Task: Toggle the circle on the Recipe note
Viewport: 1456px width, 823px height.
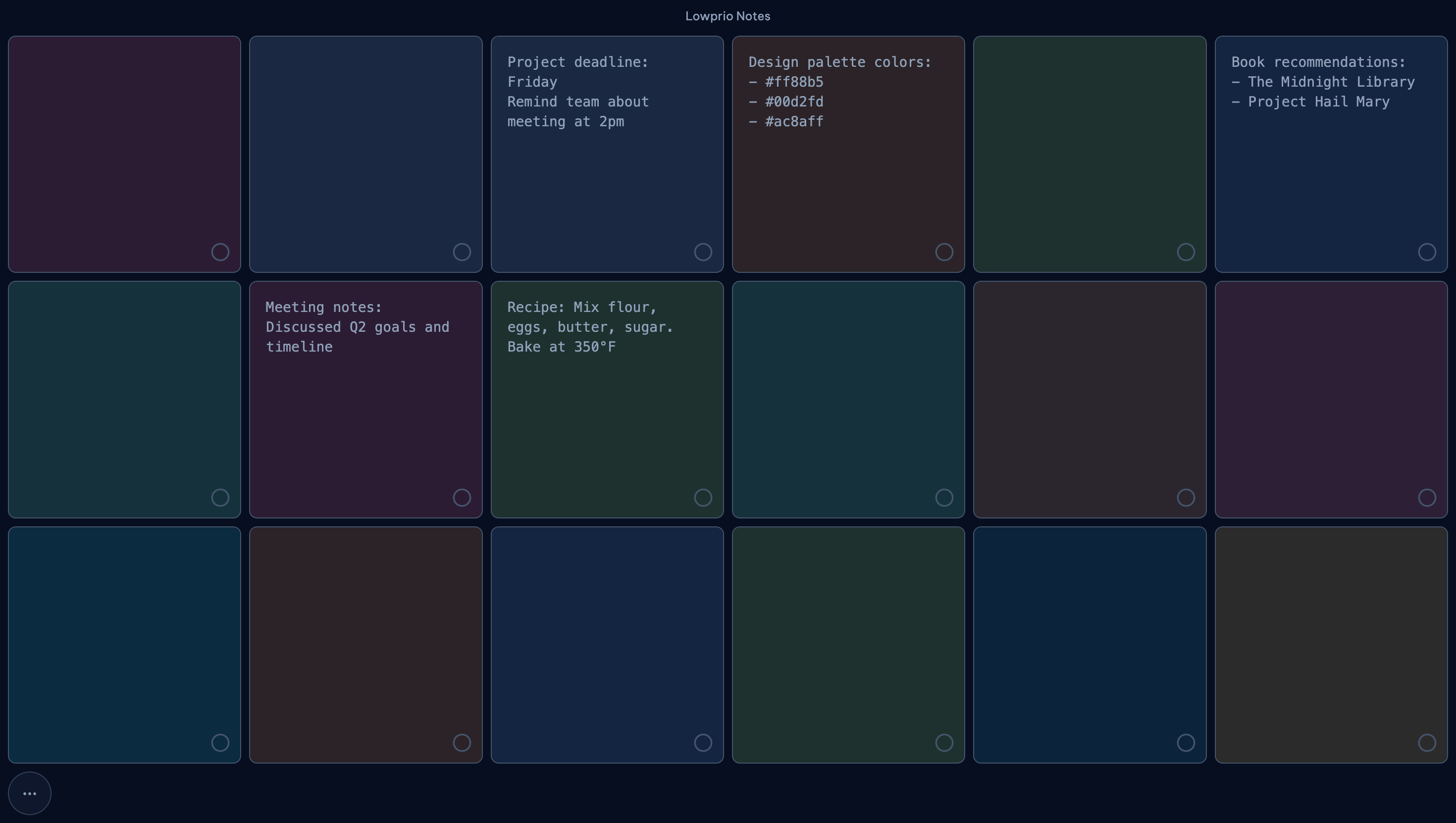Action: pos(703,498)
